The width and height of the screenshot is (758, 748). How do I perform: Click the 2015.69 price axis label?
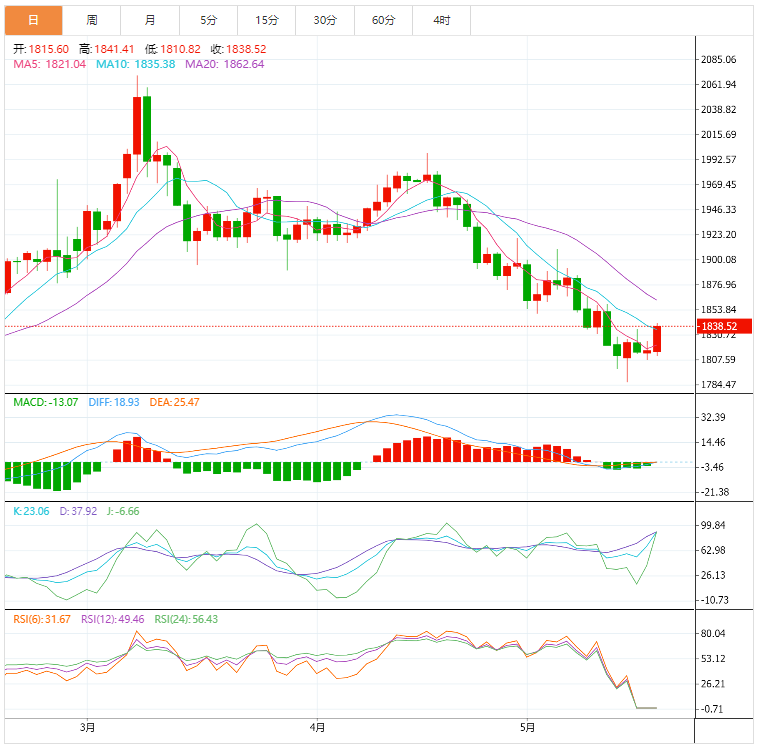click(x=718, y=134)
